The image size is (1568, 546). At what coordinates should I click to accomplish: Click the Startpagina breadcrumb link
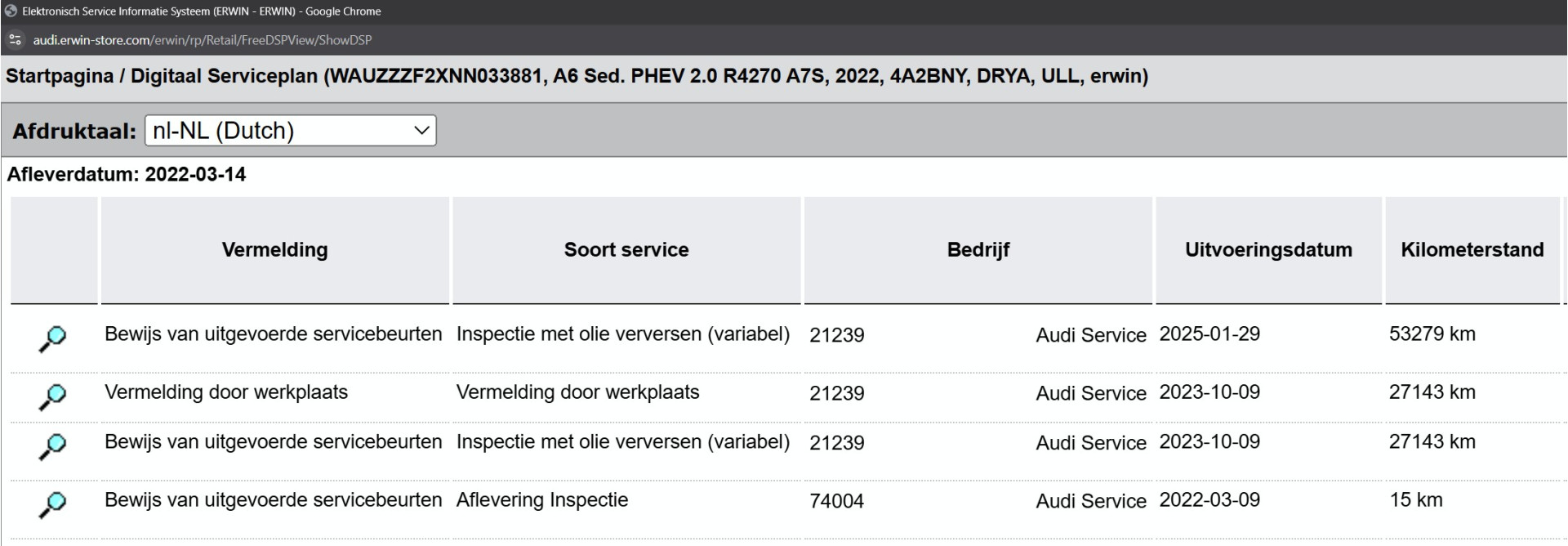point(60,76)
